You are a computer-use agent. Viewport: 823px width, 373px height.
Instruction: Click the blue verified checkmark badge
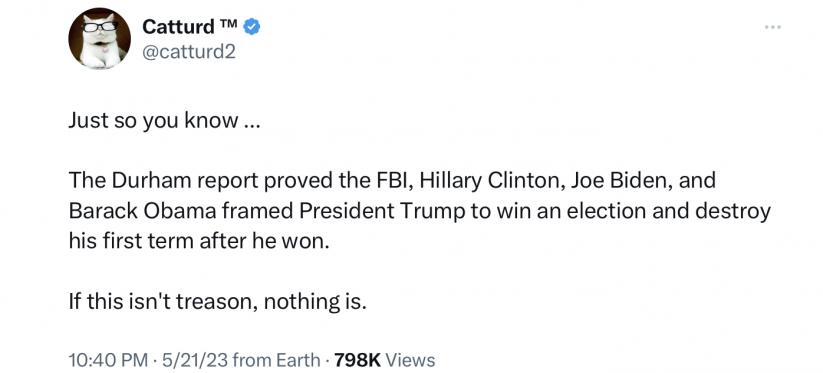click(x=252, y=26)
